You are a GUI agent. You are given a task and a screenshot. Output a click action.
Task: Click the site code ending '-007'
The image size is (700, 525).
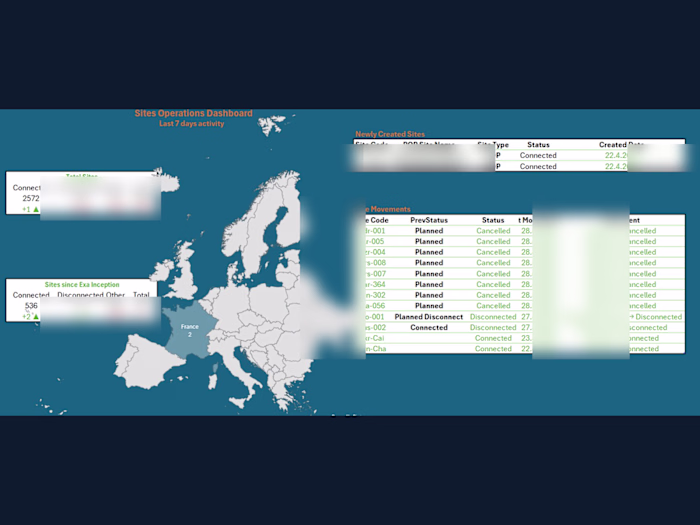point(375,274)
